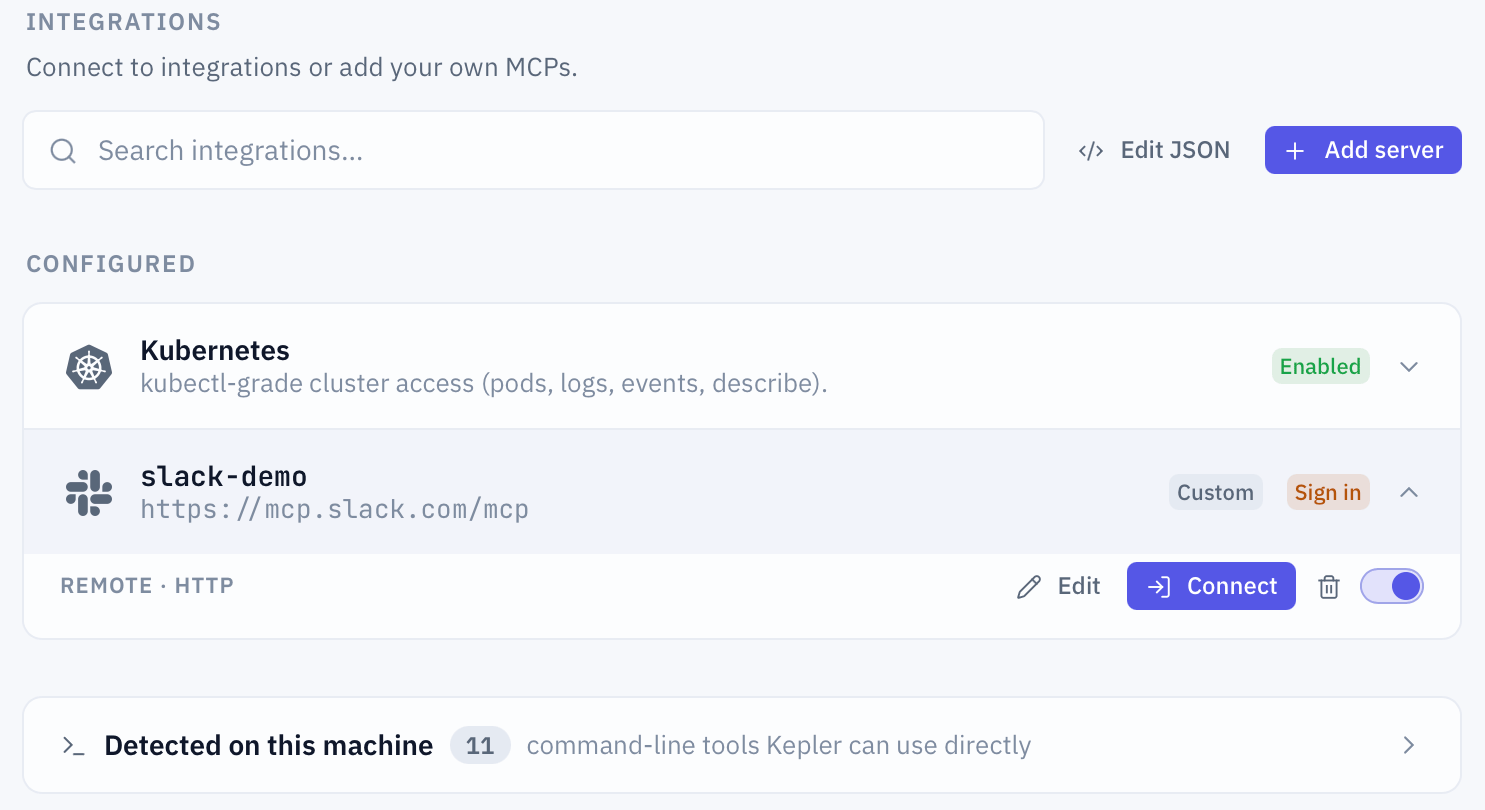Click the CONFIGURED section heading
The width and height of the screenshot is (1485, 810).
point(111,264)
